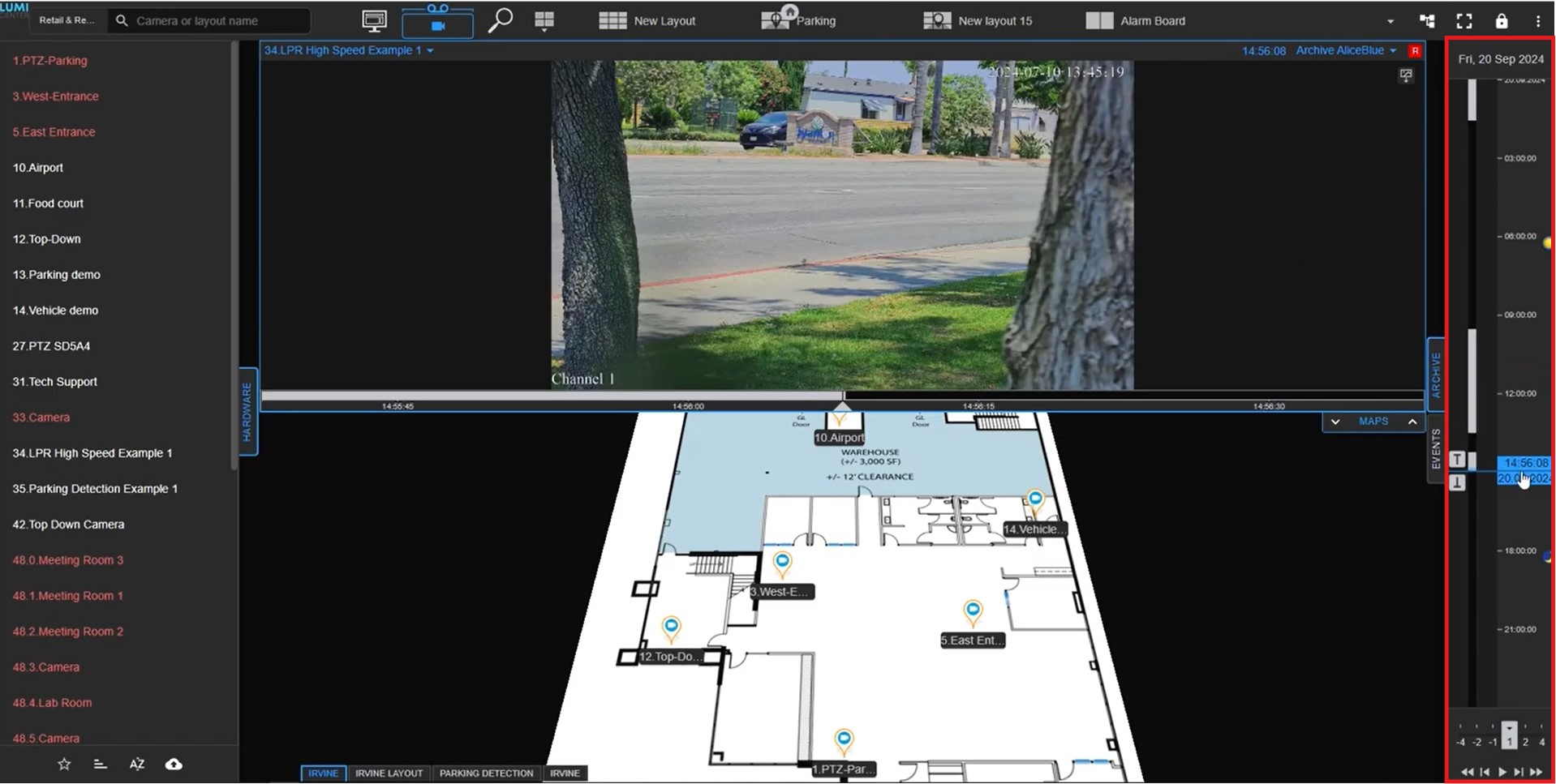Select 35.Parking Detection Example 1 camera
The height and width of the screenshot is (784, 1556).
pos(95,489)
